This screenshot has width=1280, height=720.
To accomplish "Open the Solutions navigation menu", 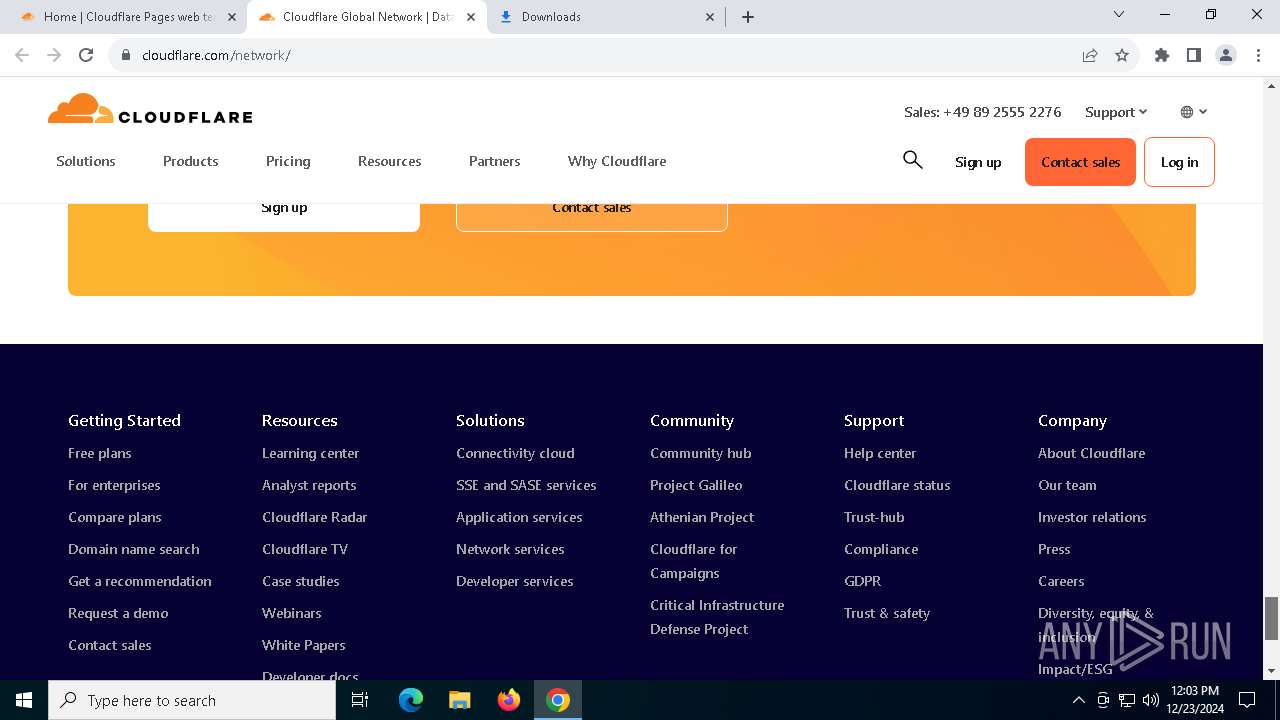I will 86,161.
